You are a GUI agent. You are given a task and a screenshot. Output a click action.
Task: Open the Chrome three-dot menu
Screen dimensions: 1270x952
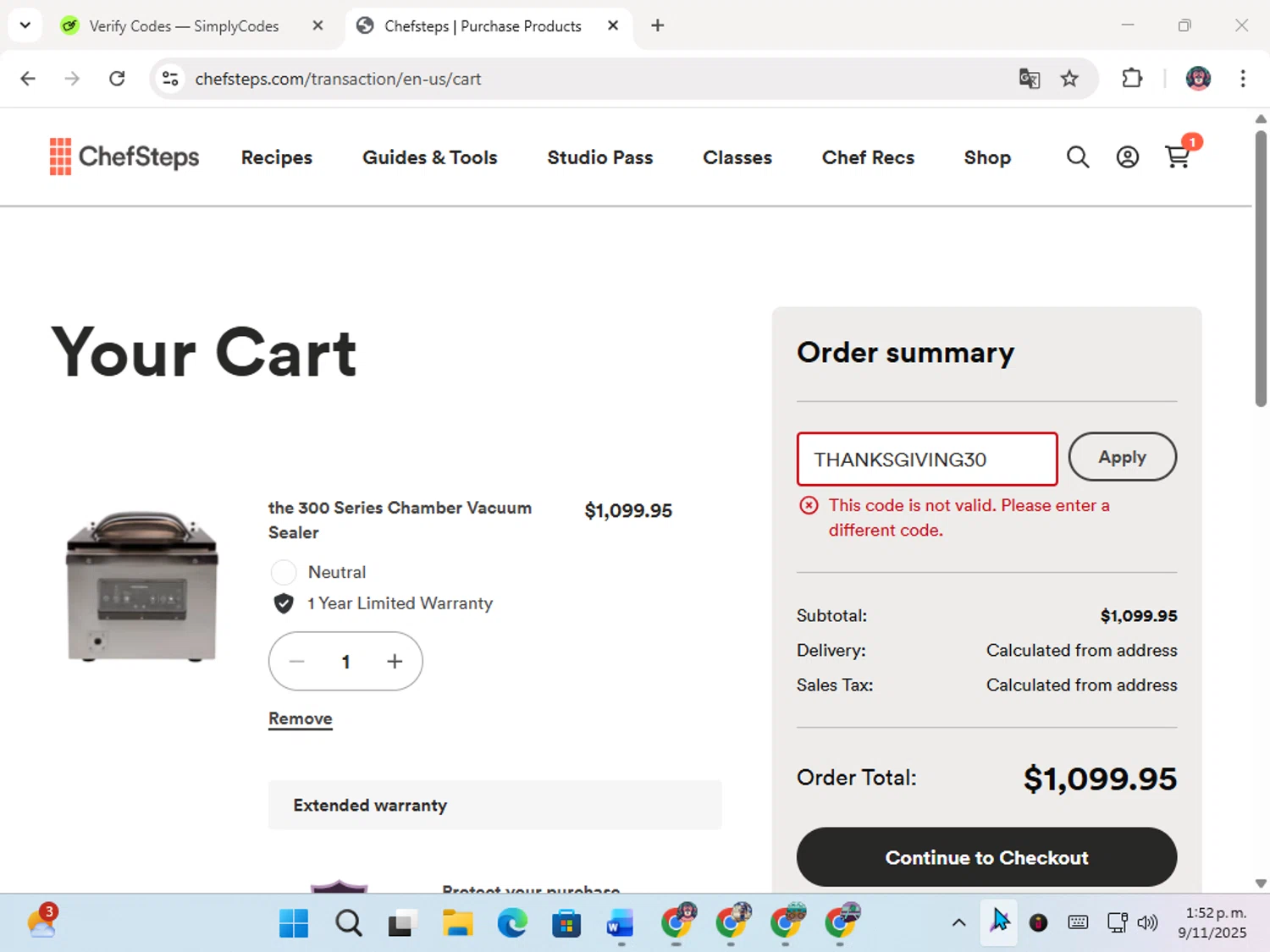point(1243,79)
